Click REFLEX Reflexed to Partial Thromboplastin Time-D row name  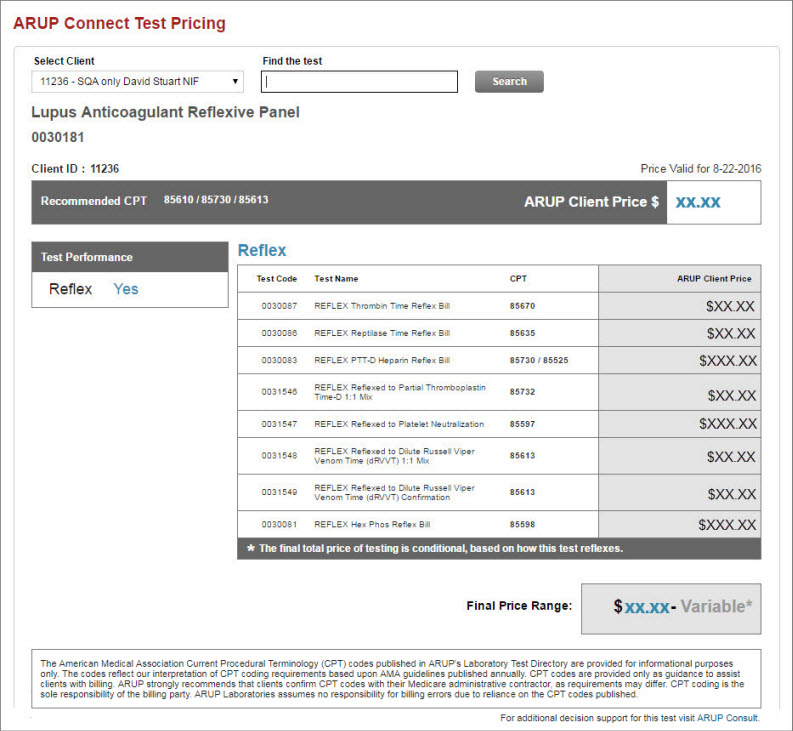point(400,392)
